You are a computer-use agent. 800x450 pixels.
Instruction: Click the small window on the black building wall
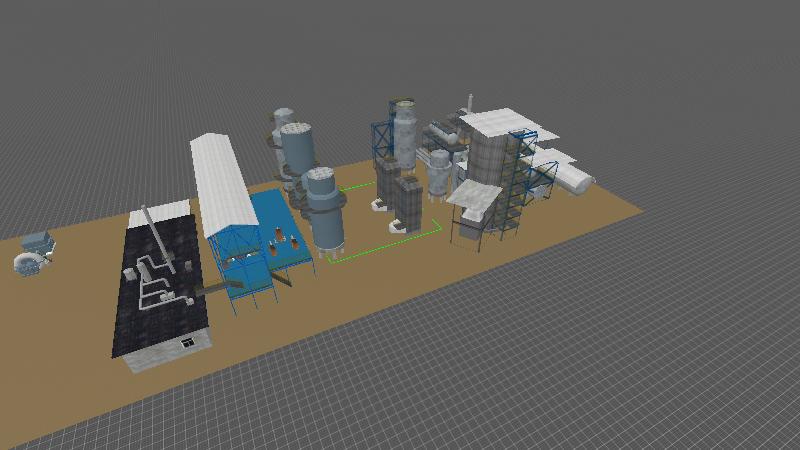[x=187, y=342]
